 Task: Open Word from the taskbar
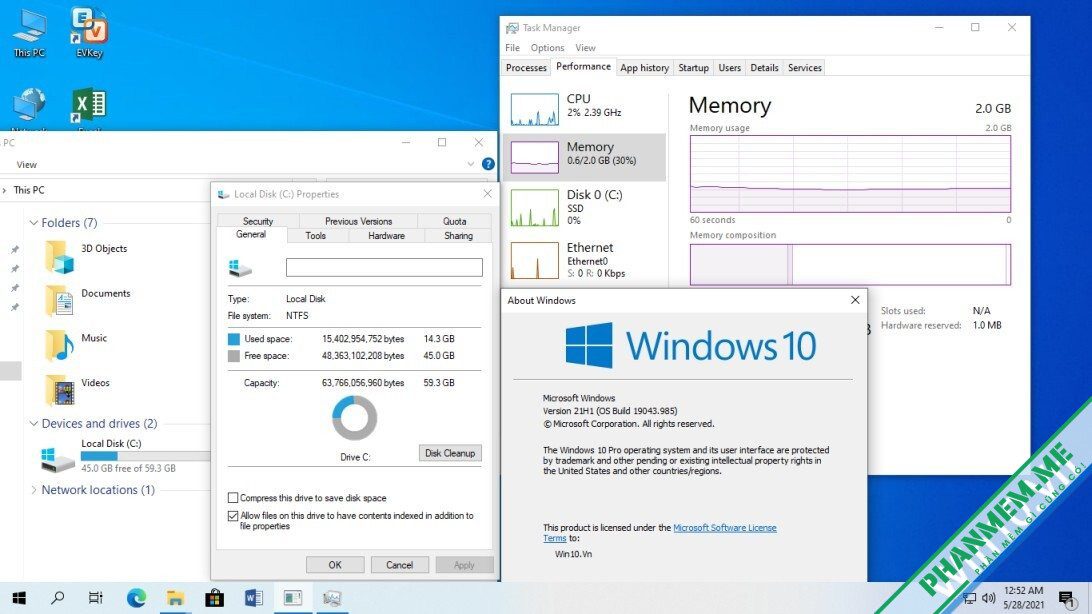[254, 597]
